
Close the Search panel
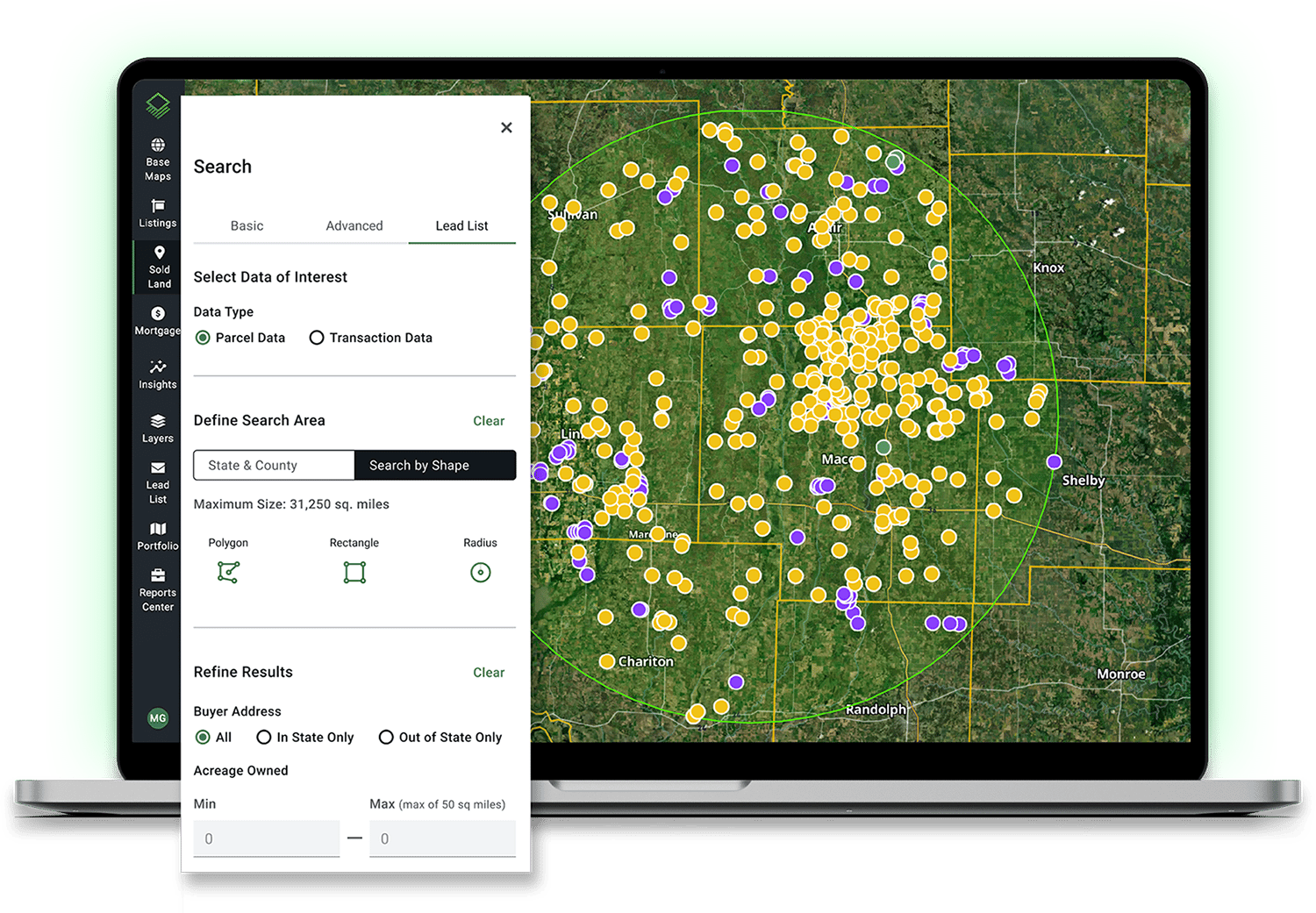pos(506,128)
